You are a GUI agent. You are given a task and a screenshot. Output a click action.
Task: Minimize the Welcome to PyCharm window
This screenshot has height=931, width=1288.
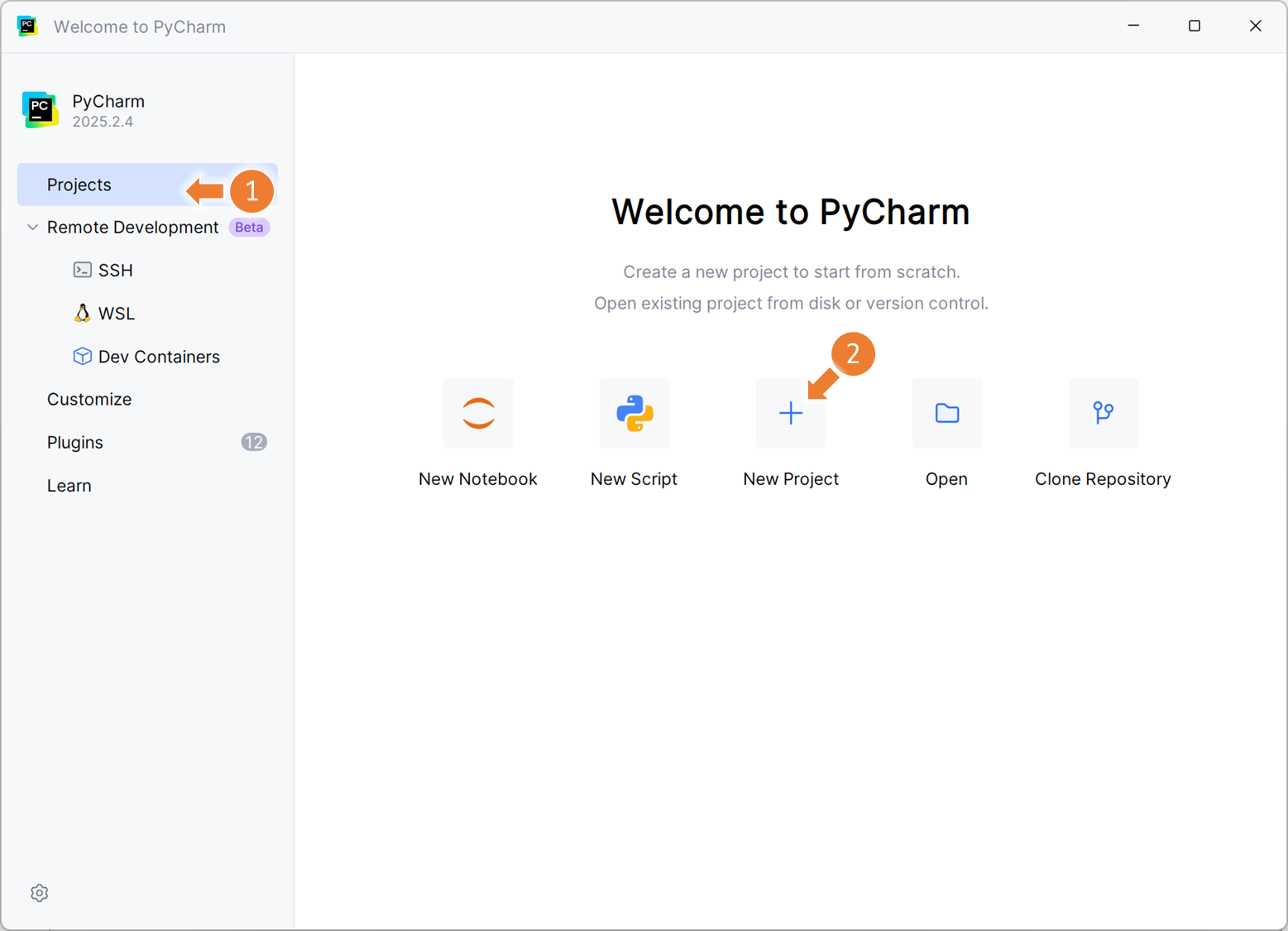(x=1133, y=26)
